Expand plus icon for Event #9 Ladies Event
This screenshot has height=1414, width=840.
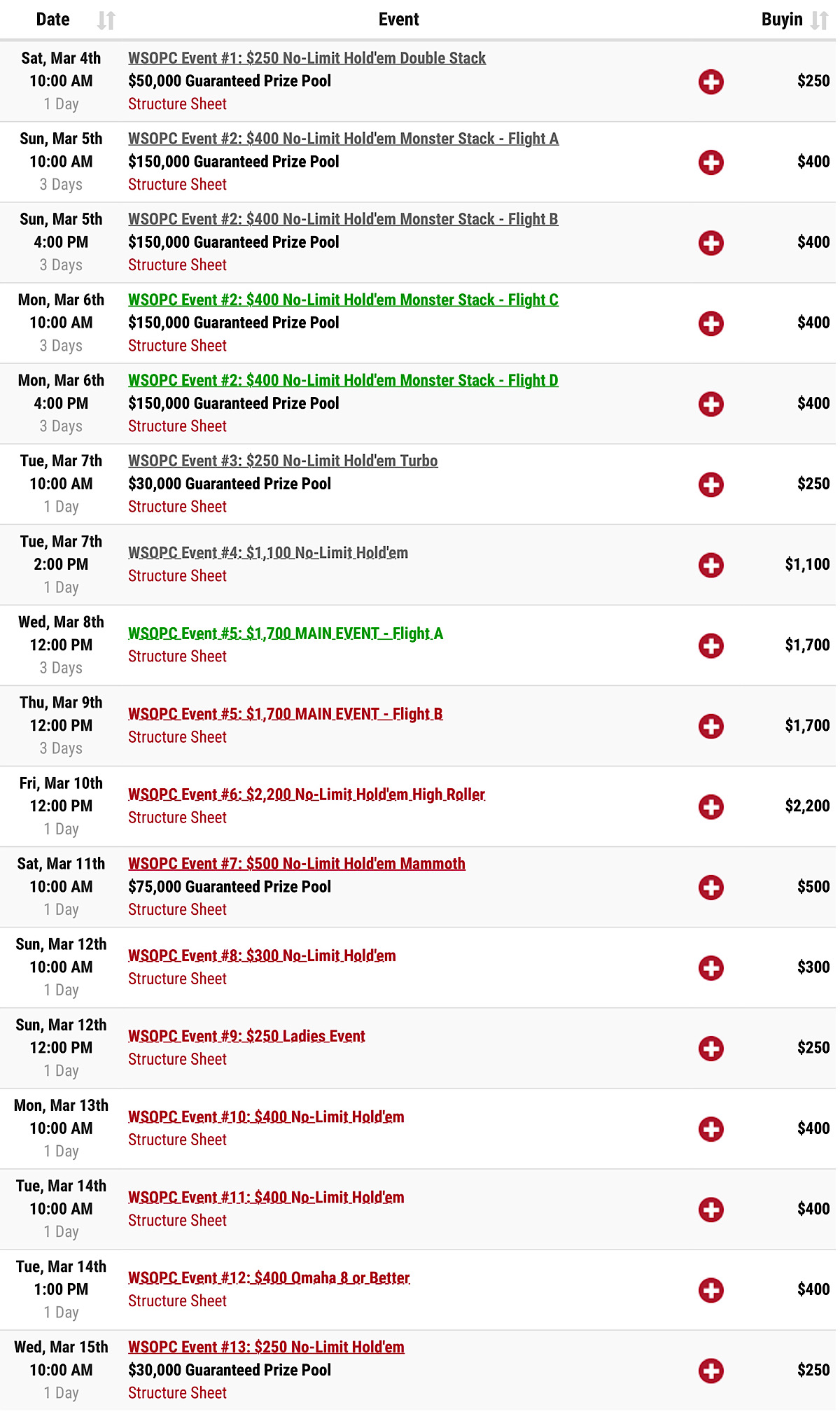coord(710,1048)
